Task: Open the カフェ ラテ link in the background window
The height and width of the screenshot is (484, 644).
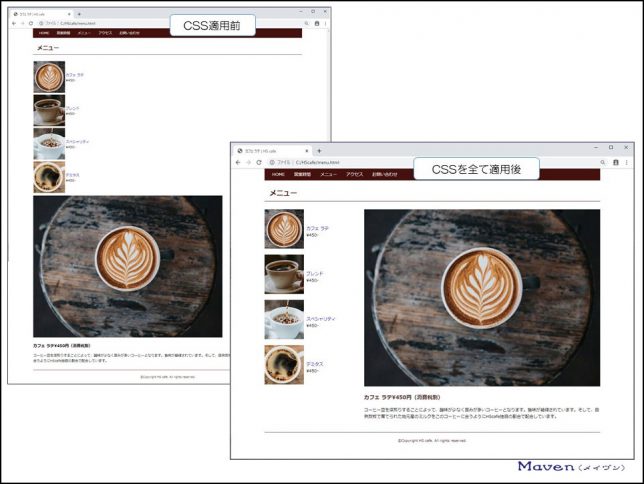Action: click(74, 75)
